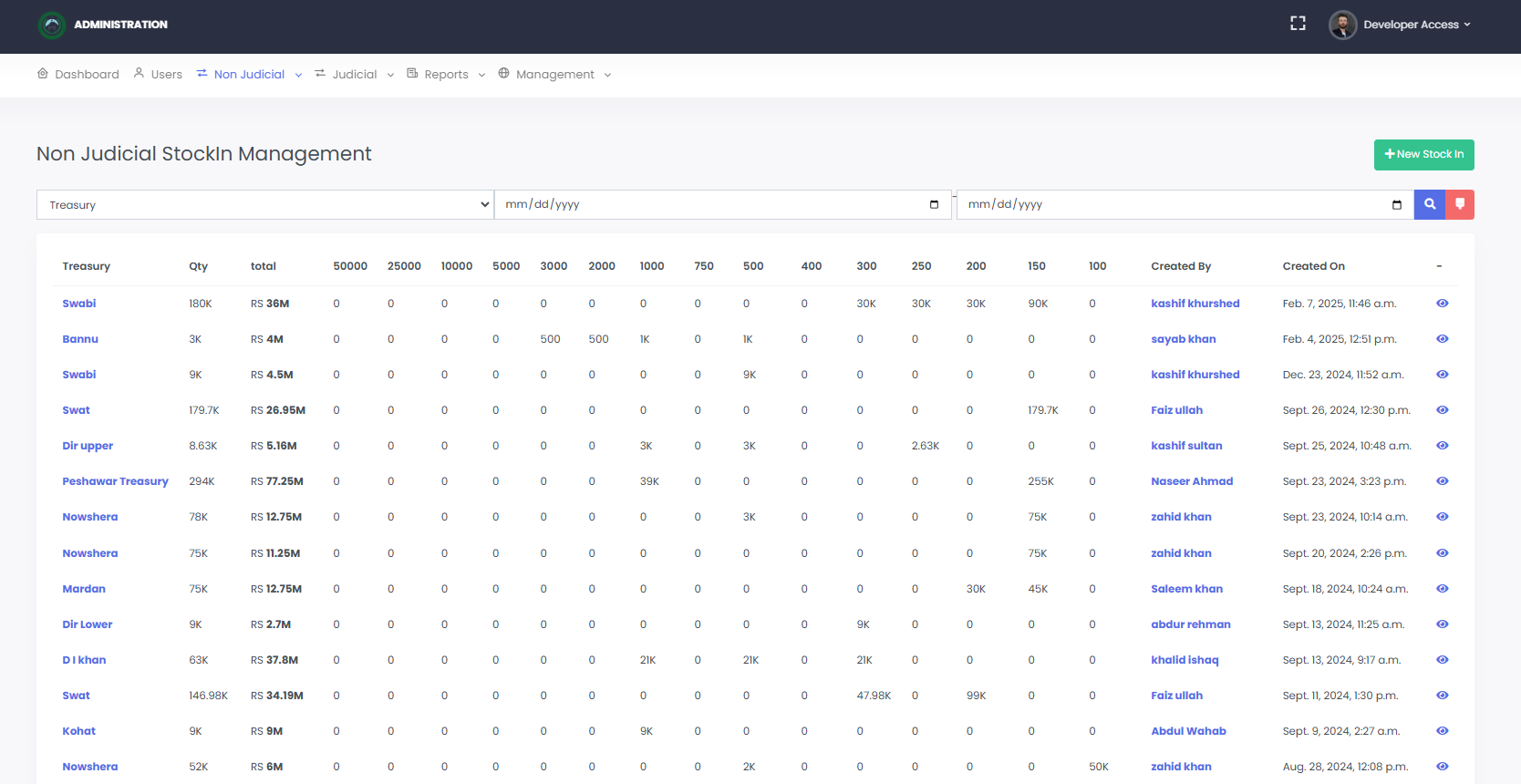View Swabi entry from Dec. 23, 2024
This screenshot has height=784, width=1521.
(x=1443, y=375)
